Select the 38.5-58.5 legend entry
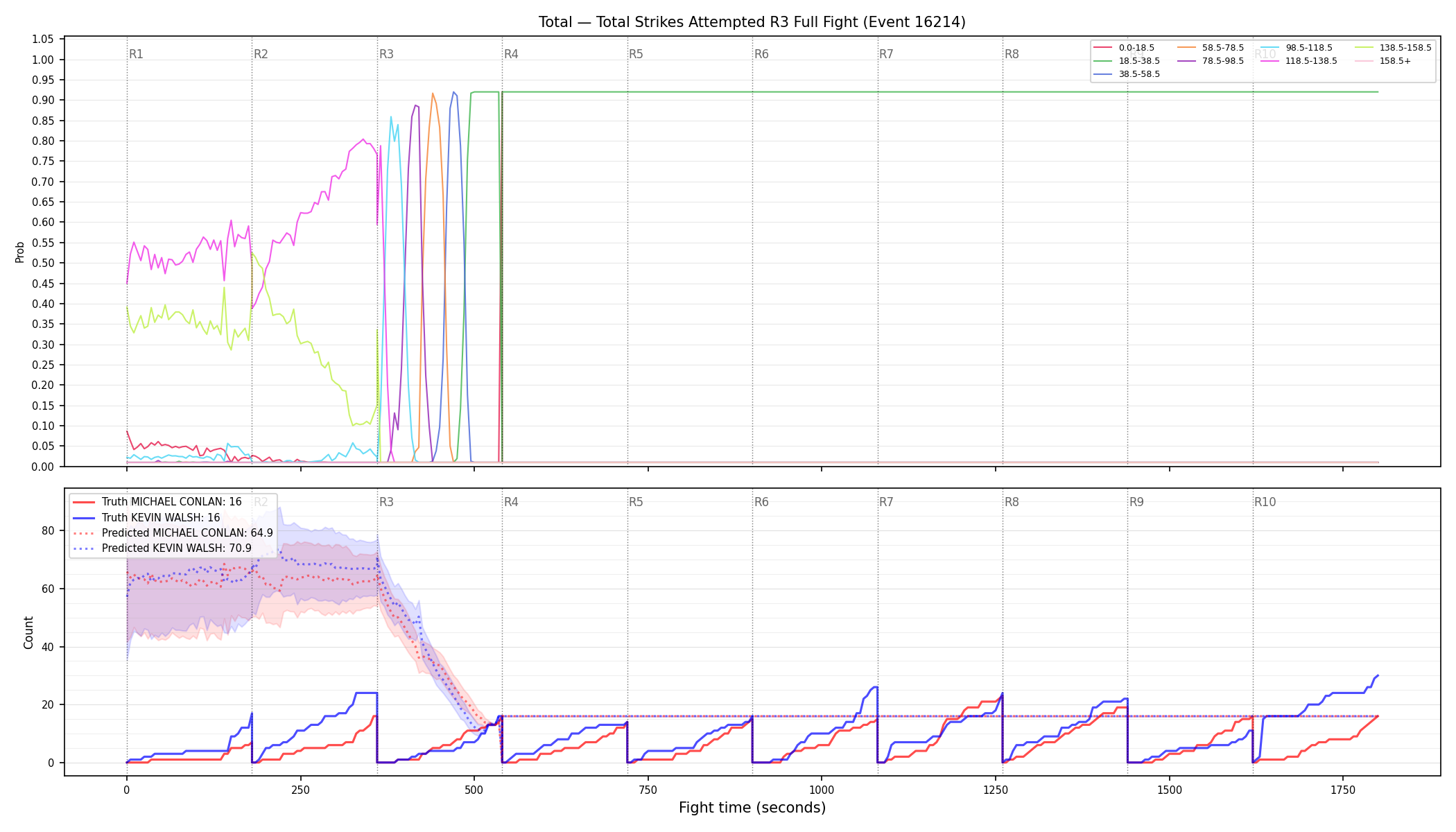This screenshot has height=832, width=1456. pos(1127,74)
